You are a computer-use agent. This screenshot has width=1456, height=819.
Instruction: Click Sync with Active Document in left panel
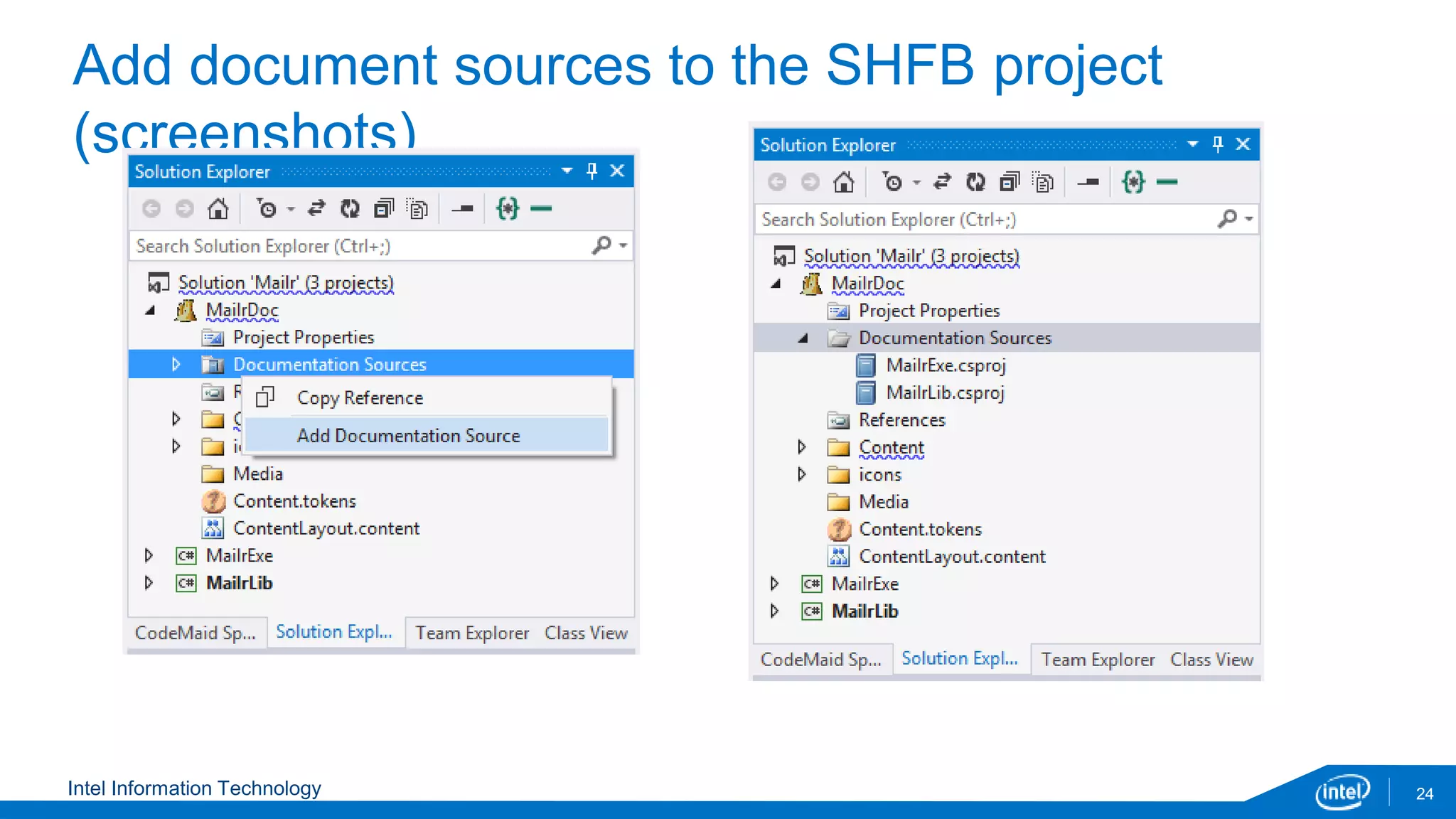(x=316, y=208)
